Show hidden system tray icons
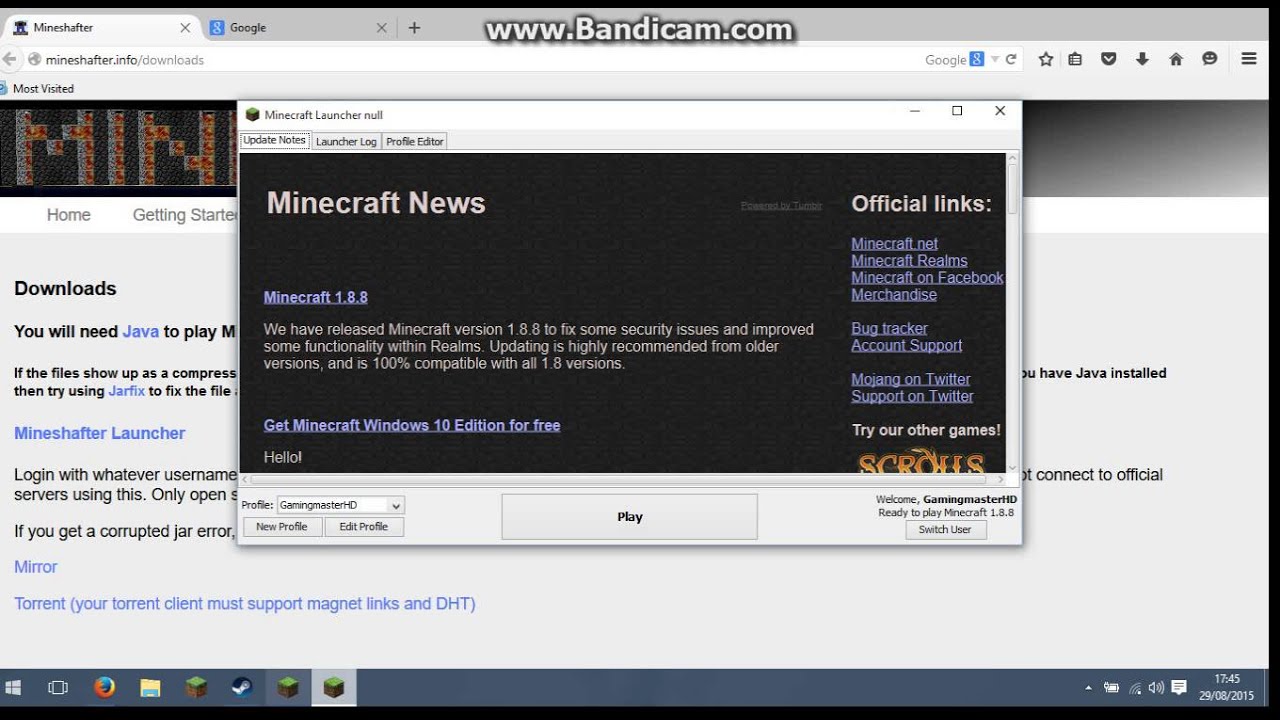Screen dimensions: 1280x720 click(1088, 688)
